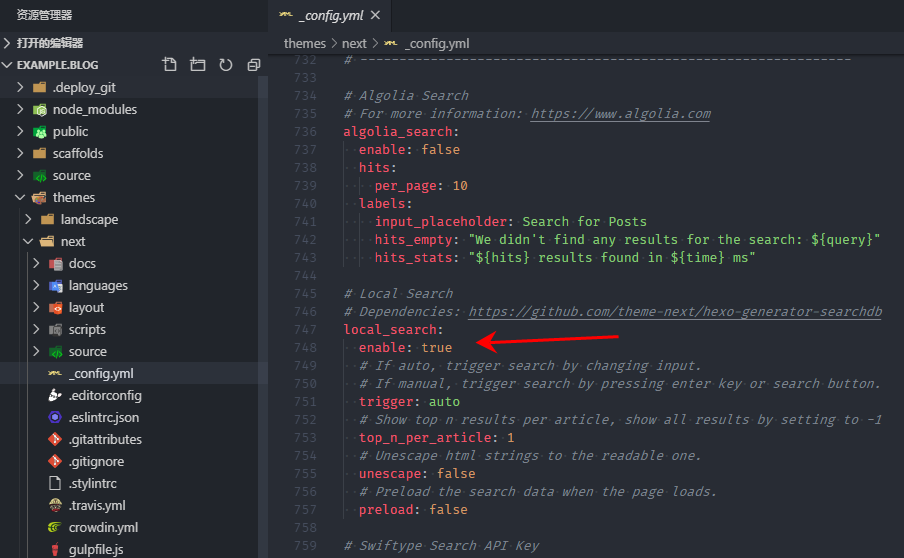Open the .eslintrc.json file
The height and width of the screenshot is (558, 904).
[x=103, y=417]
